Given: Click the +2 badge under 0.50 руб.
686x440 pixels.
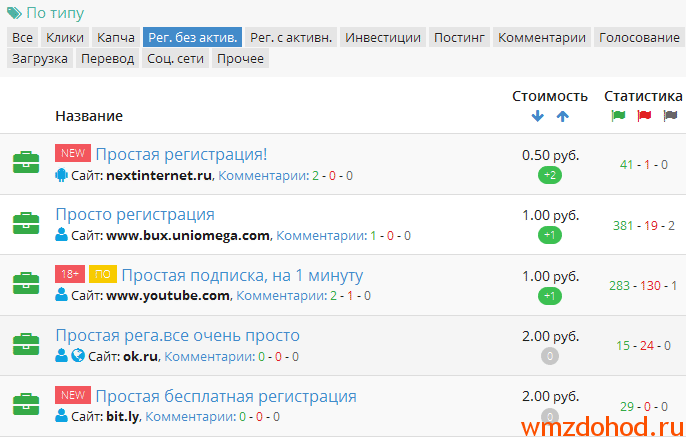Looking at the screenshot, I should click(x=550, y=175).
